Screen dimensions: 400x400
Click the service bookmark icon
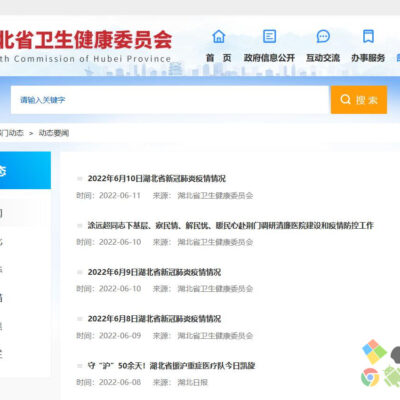coord(368,36)
